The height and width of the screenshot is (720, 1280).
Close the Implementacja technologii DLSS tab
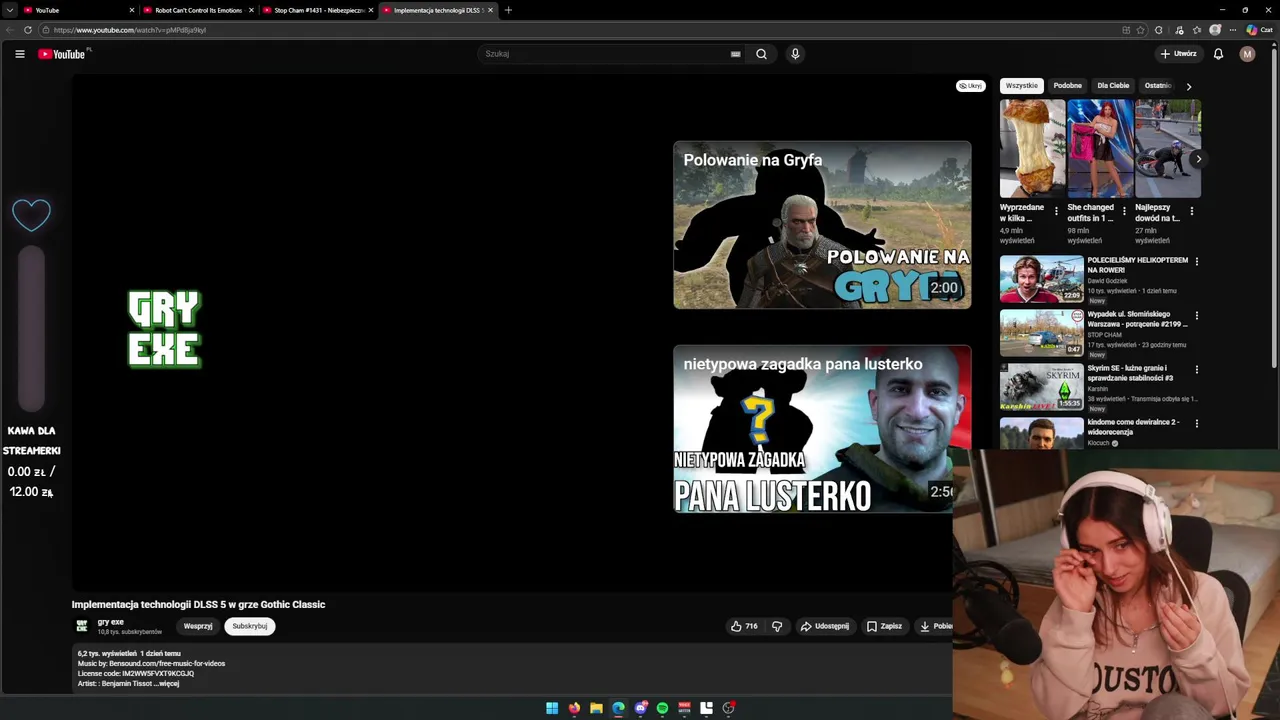(x=490, y=10)
